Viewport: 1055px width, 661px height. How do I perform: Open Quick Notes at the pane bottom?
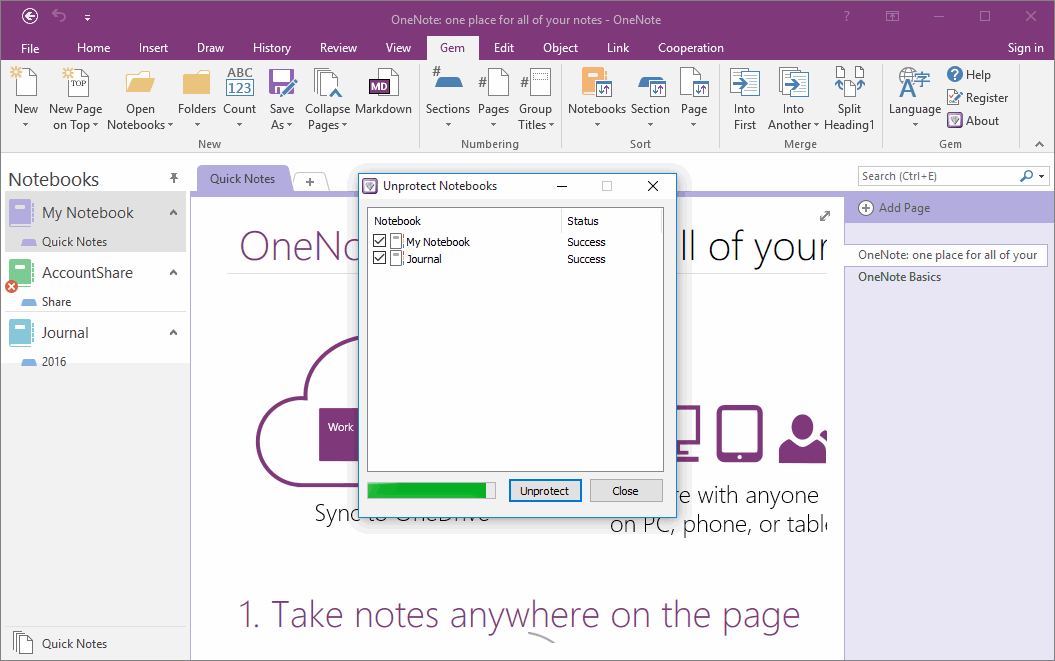pos(74,643)
